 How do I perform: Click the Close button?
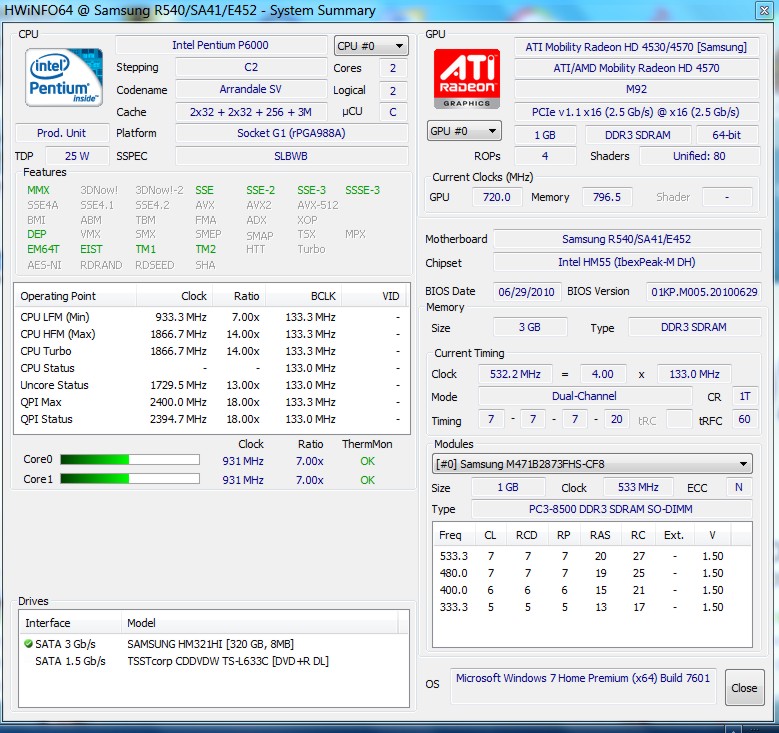point(744,688)
